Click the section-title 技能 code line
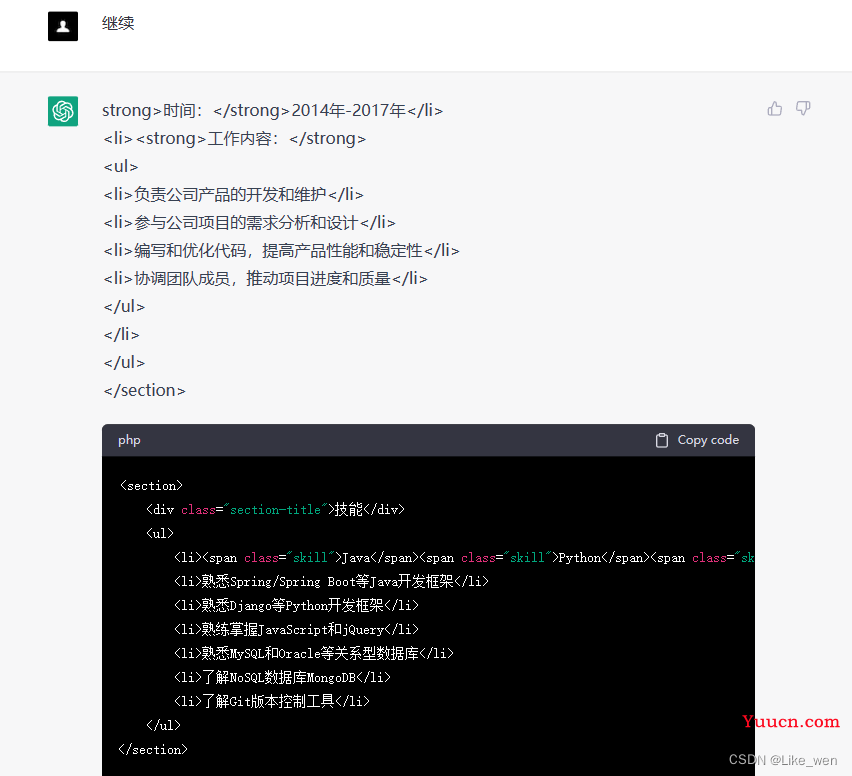This screenshot has width=852, height=776. pyautogui.click(x=275, y=510)
